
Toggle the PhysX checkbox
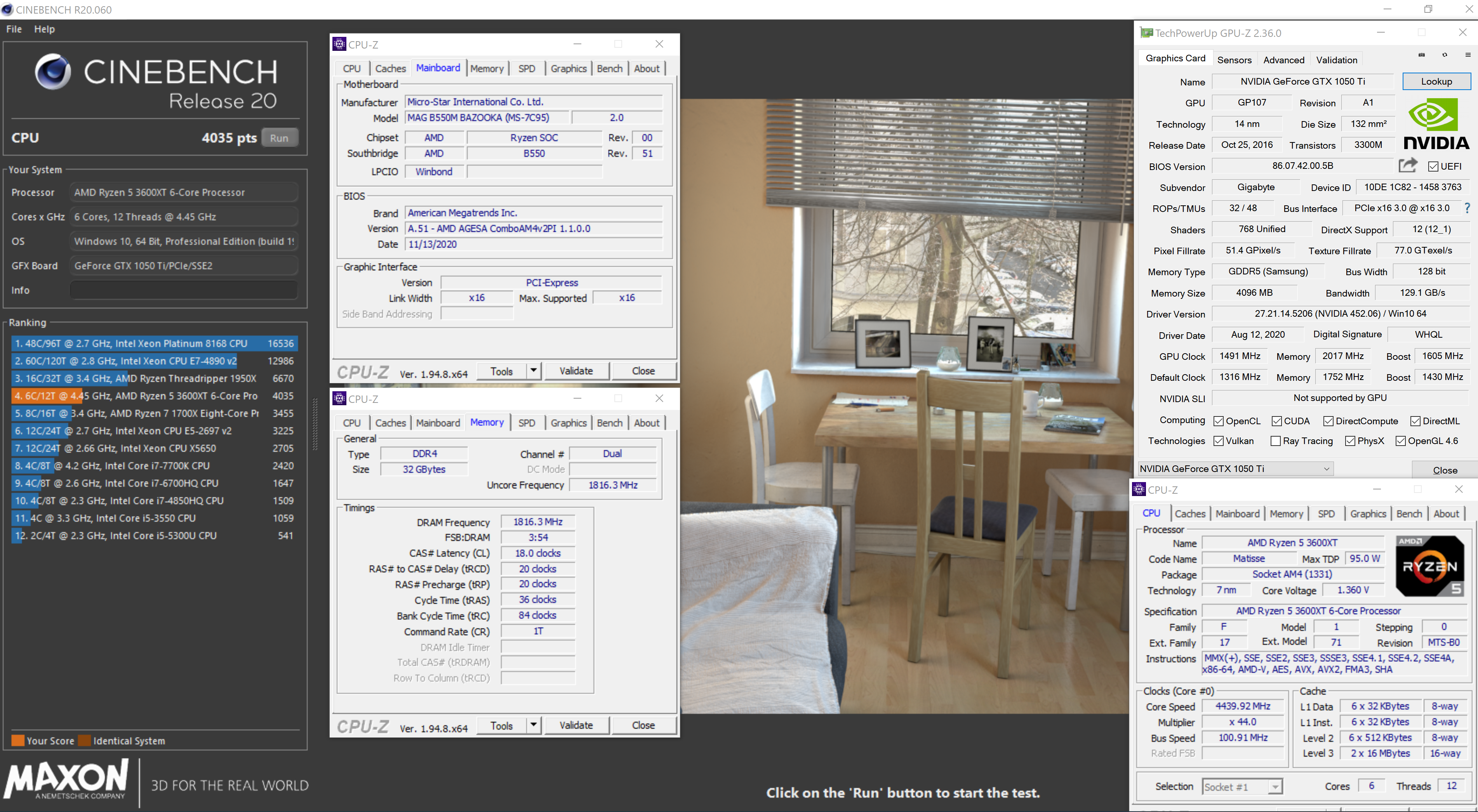(x=1350, y=441)
